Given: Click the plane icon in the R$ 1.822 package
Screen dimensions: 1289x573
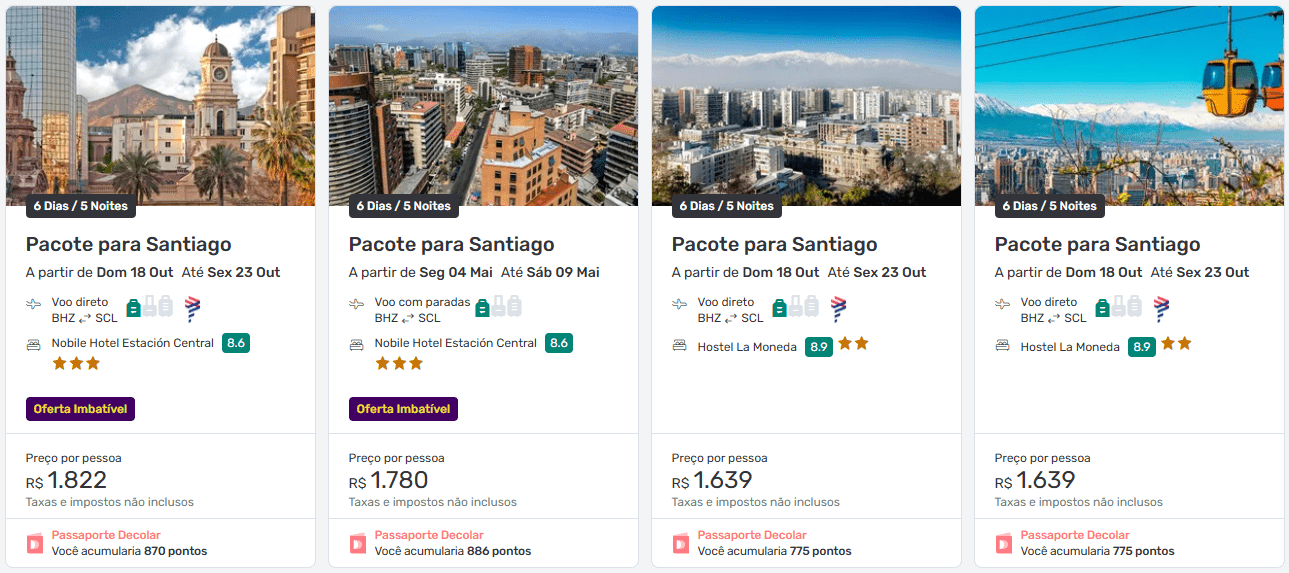Looking at the screenshot, I should point(33,303).
